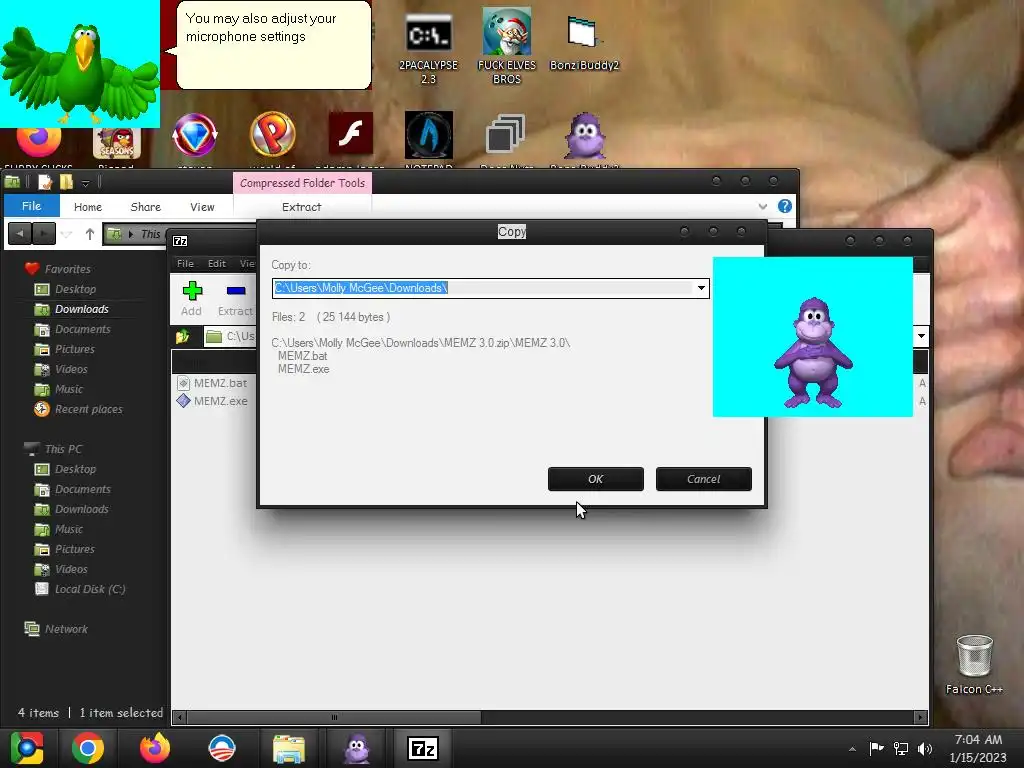
Task: Open BonziBuddy from the taskbar
Action: coord(357,748)
